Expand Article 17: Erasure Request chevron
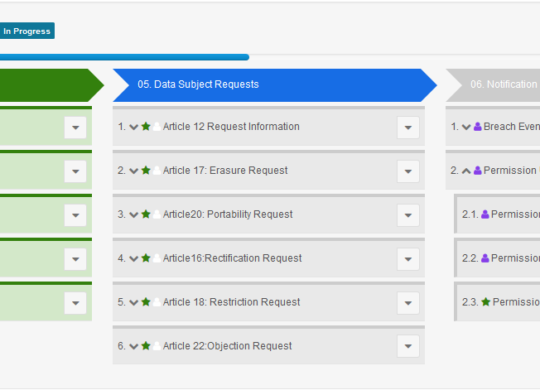 tap(134, 171)
